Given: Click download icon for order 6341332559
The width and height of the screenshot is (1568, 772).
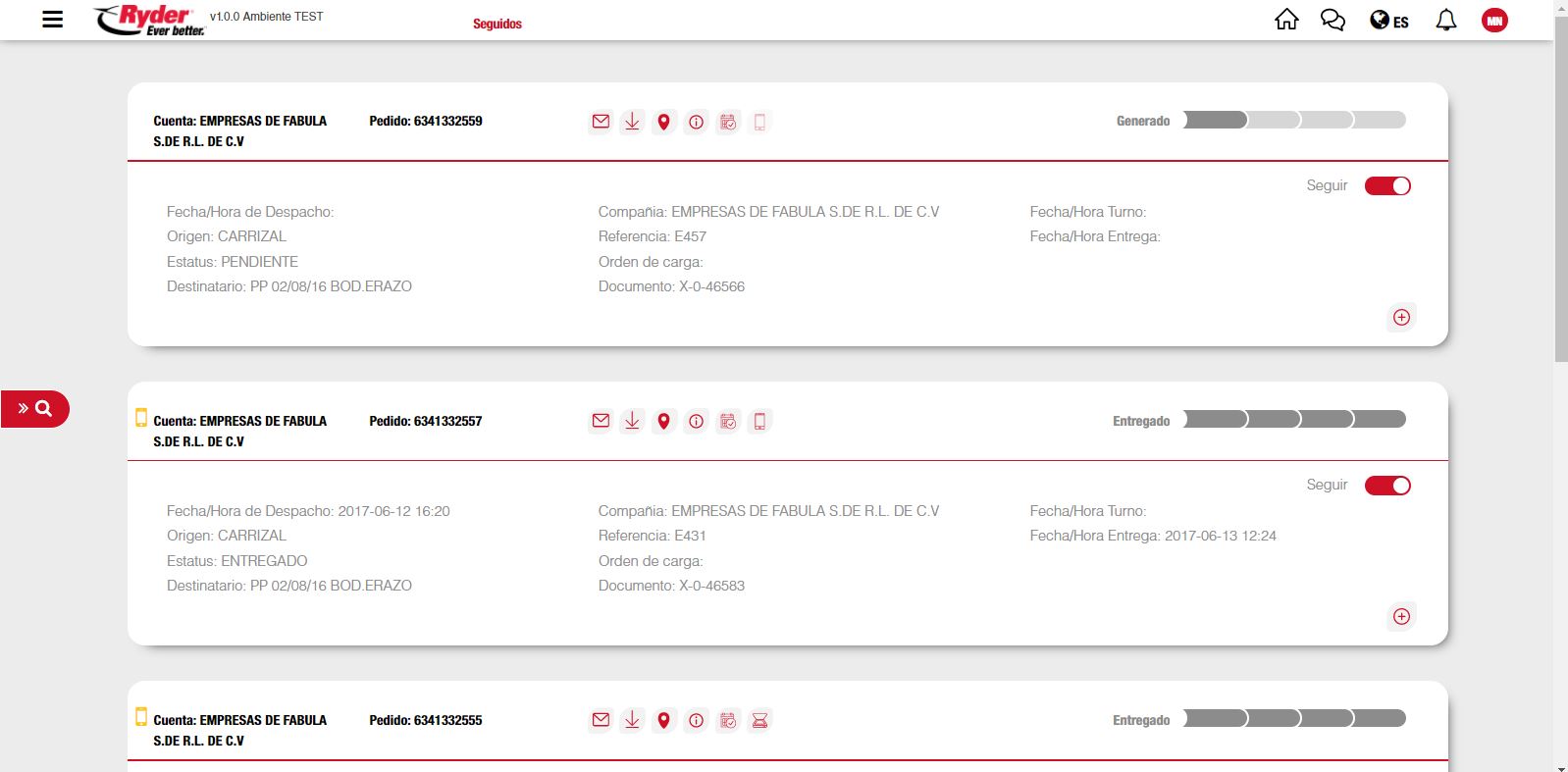Looking at the screenshot, I should point(632,122).
